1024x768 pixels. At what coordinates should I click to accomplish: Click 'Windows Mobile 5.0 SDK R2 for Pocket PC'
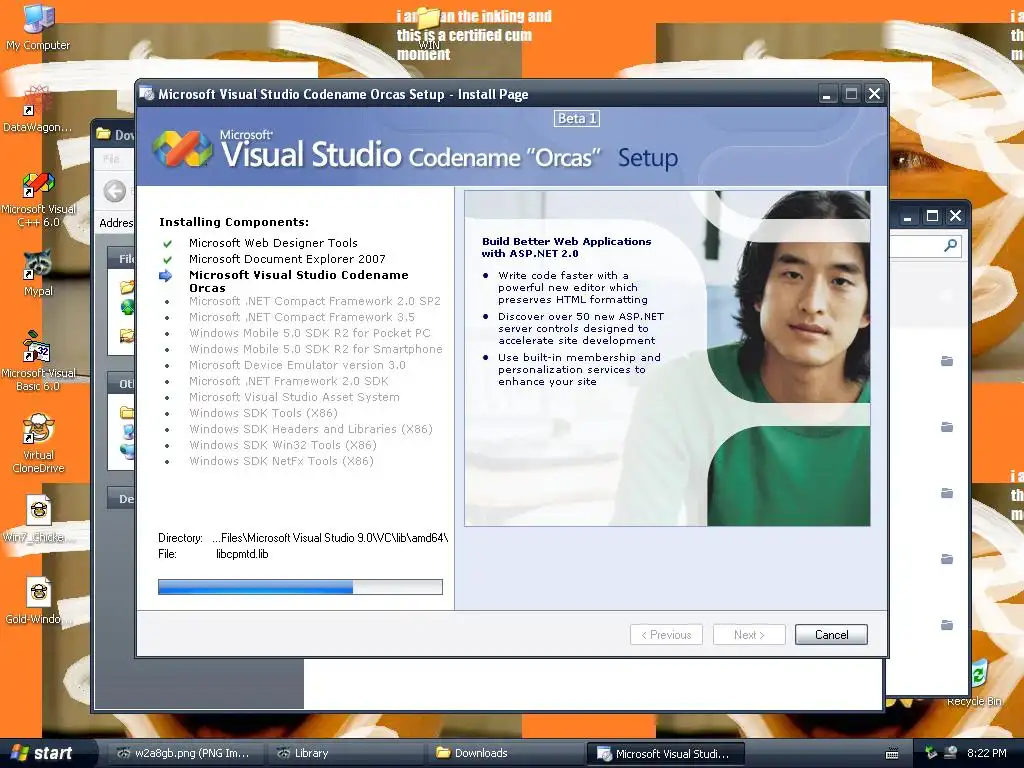pyautogui.click(x=310, y=333)
